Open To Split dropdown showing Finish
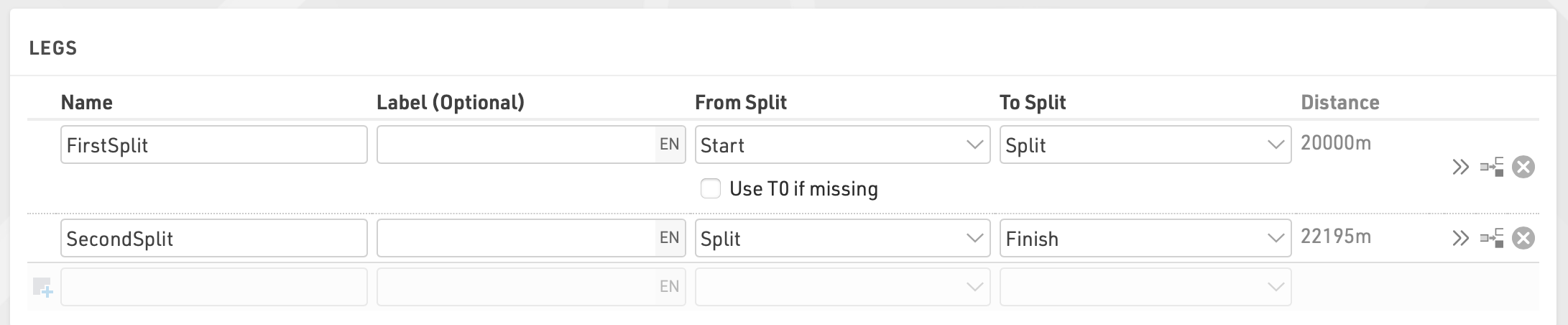 (x=1145, y=238)
